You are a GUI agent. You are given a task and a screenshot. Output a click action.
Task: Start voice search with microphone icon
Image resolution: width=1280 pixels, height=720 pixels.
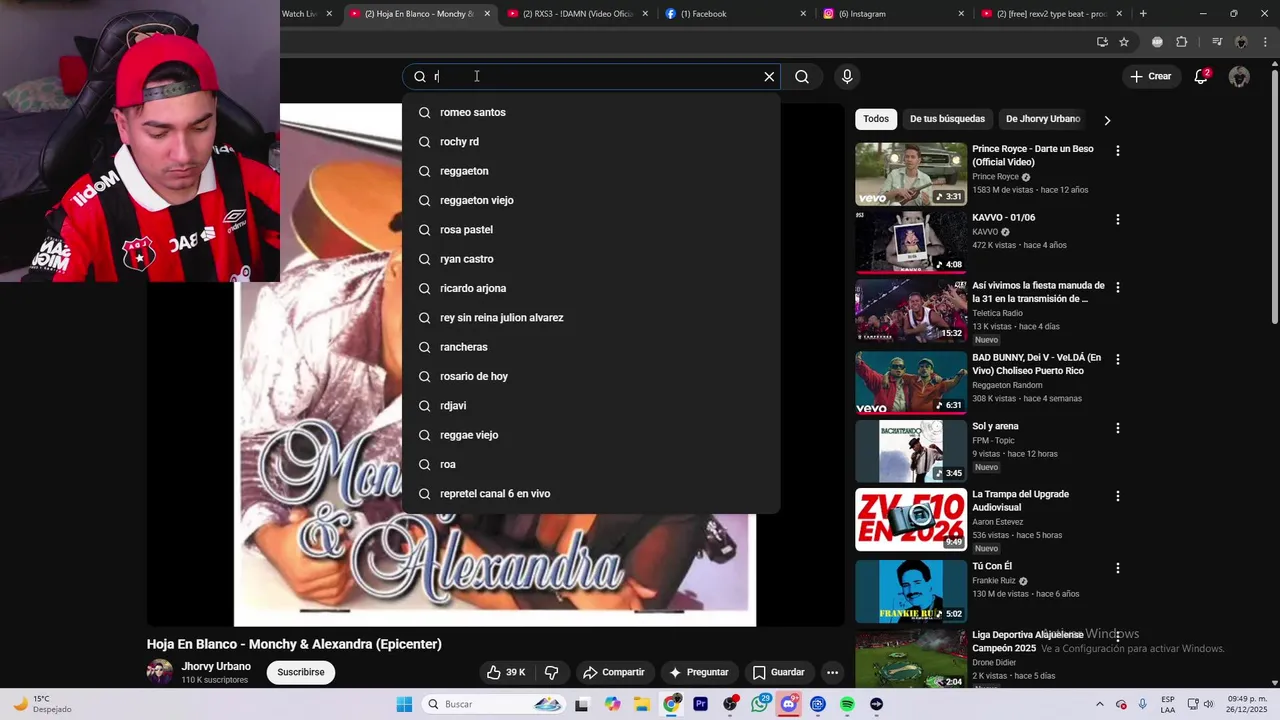tap(847, 77)
